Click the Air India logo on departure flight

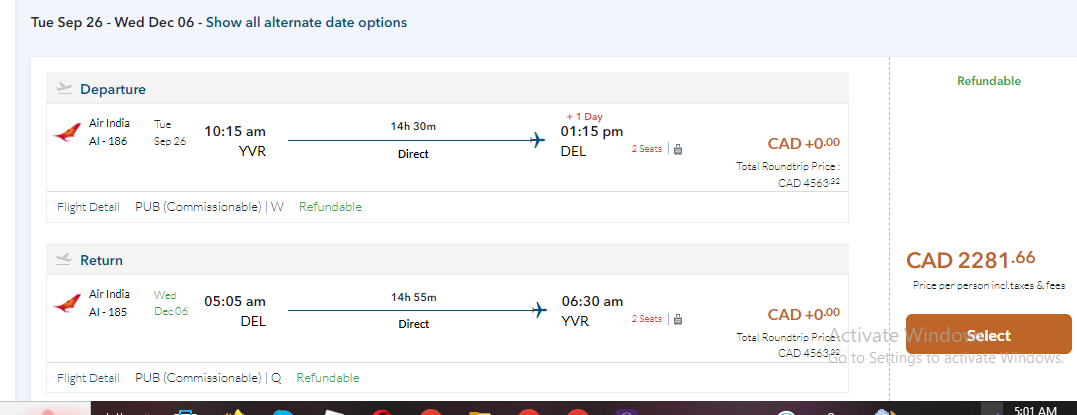68,132
